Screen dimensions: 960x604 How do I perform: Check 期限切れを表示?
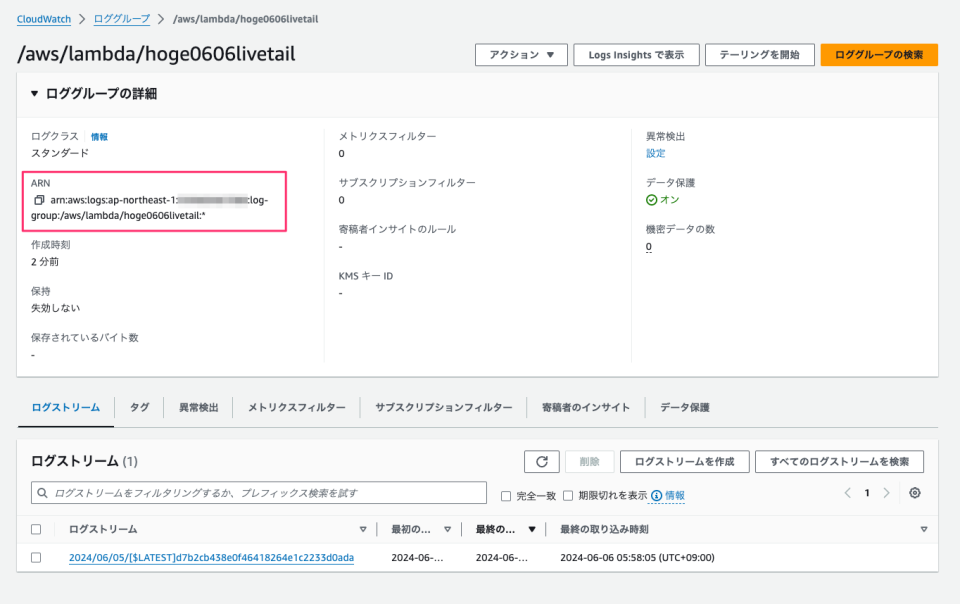tap(568, 495)
